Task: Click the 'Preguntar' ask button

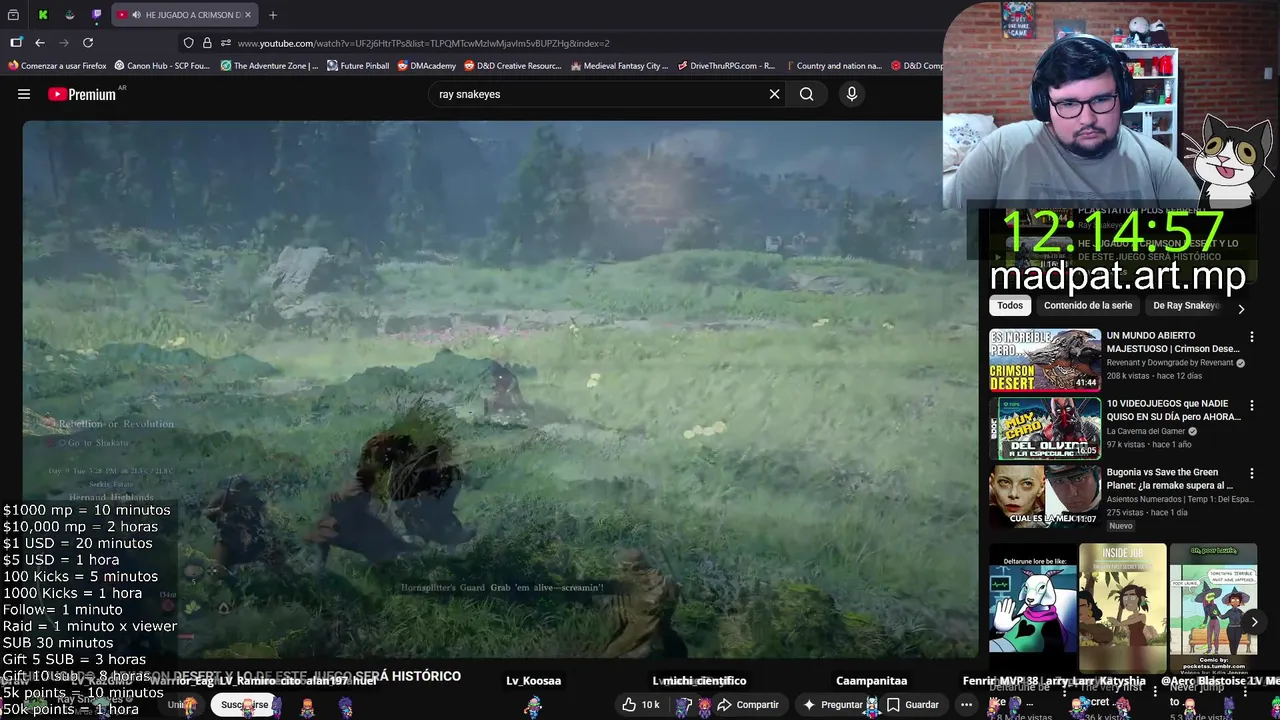Action: 833,705
